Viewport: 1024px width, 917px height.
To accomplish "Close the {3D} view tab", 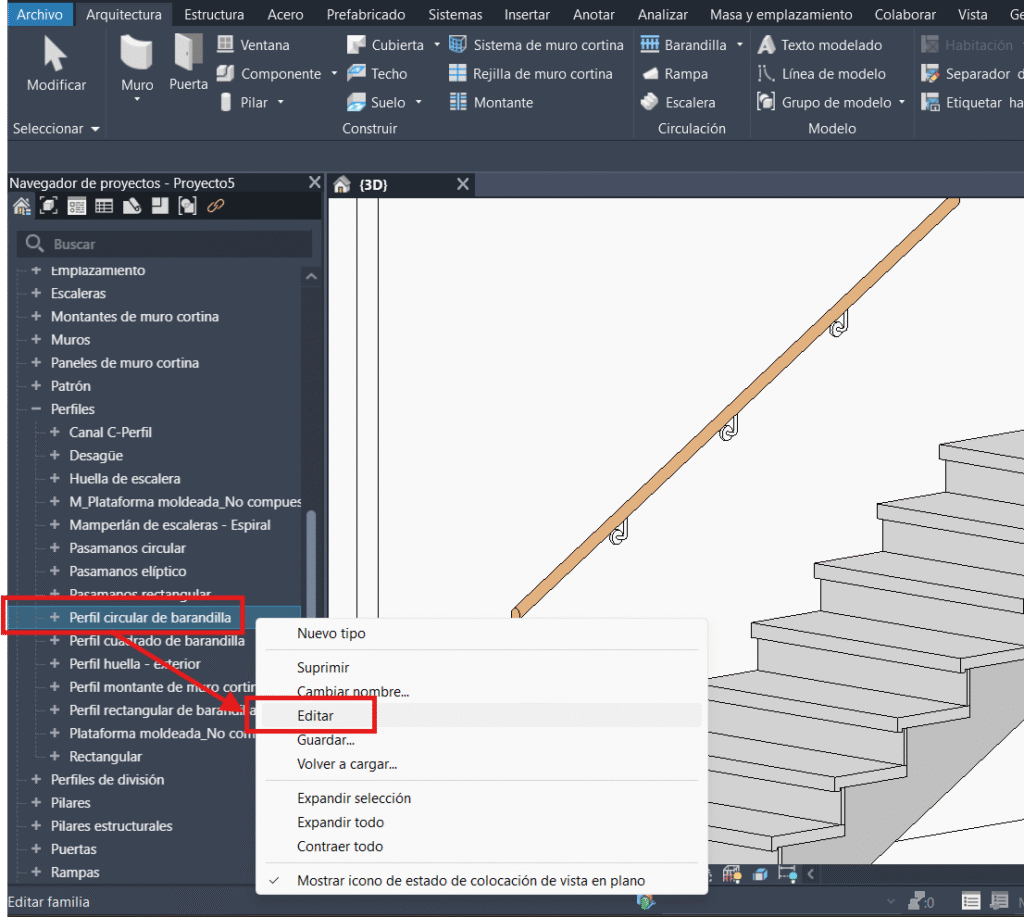I will pos(462,184).
